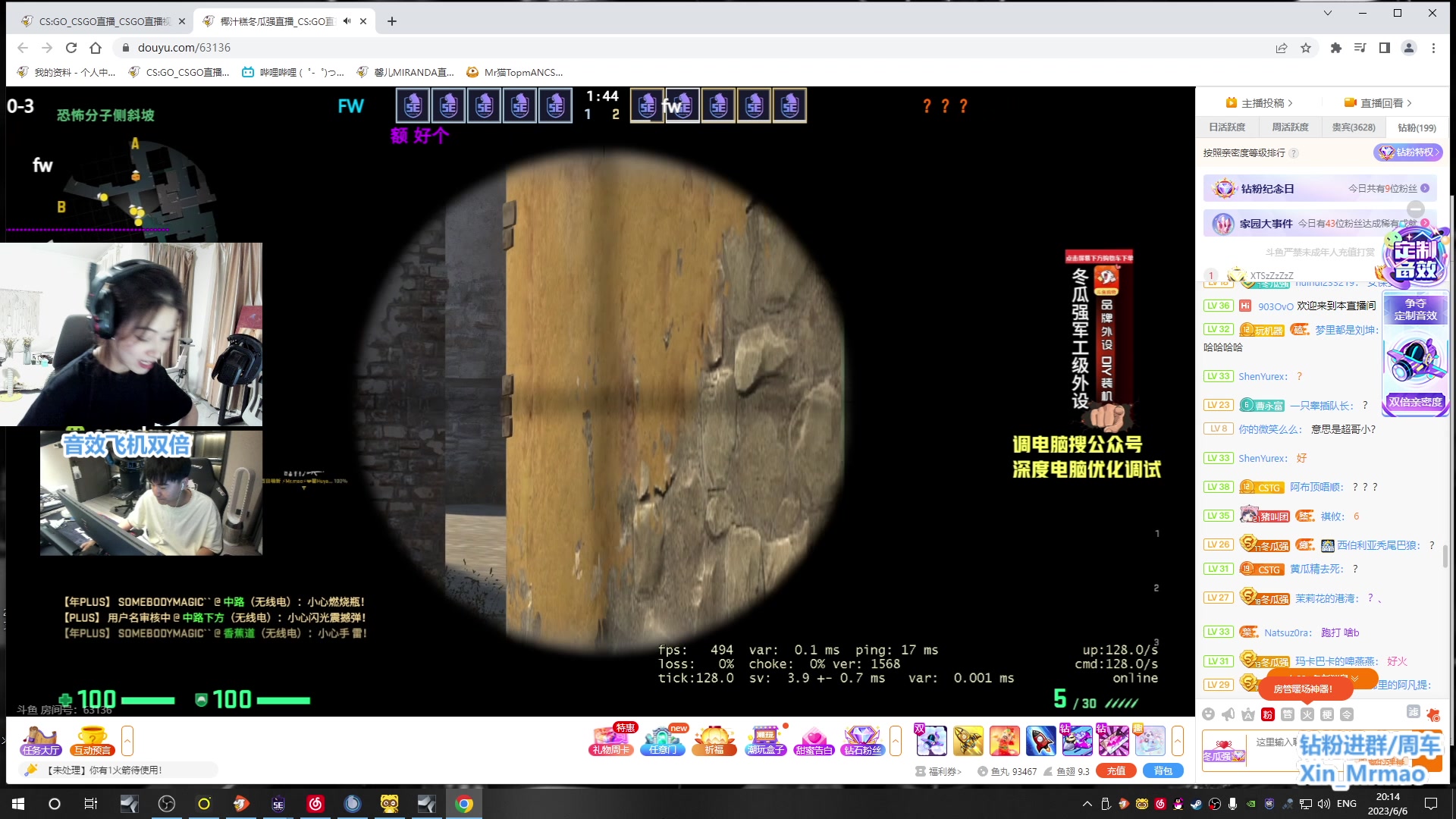Open the 家园大事件 banner
Screen dimensions: 1456x819
coord(1319,224)
